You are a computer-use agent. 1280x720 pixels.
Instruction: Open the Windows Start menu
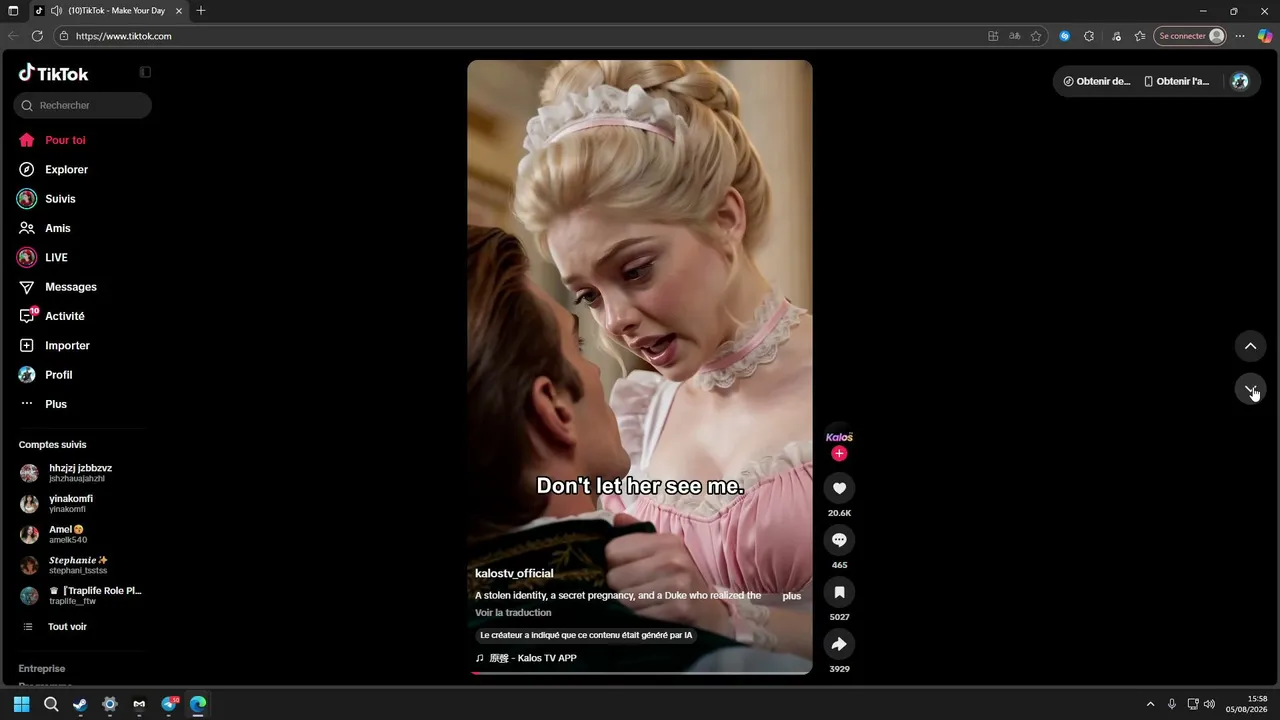[22, 704]
